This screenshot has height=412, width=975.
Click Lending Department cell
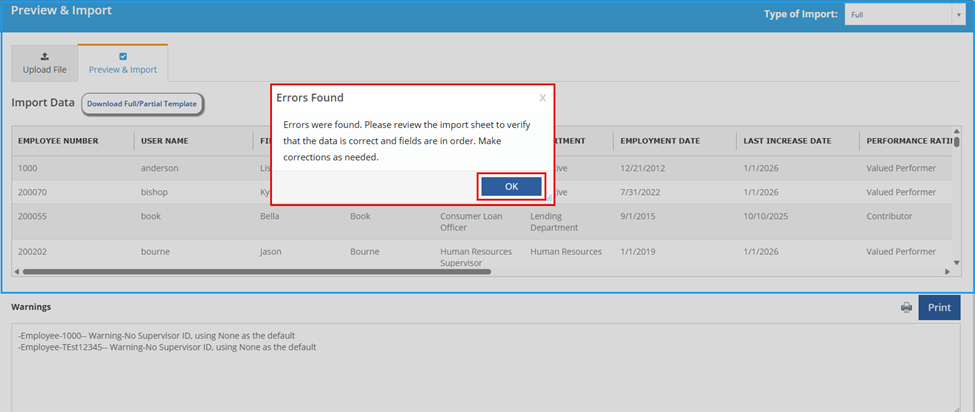(x=554, y=222)
